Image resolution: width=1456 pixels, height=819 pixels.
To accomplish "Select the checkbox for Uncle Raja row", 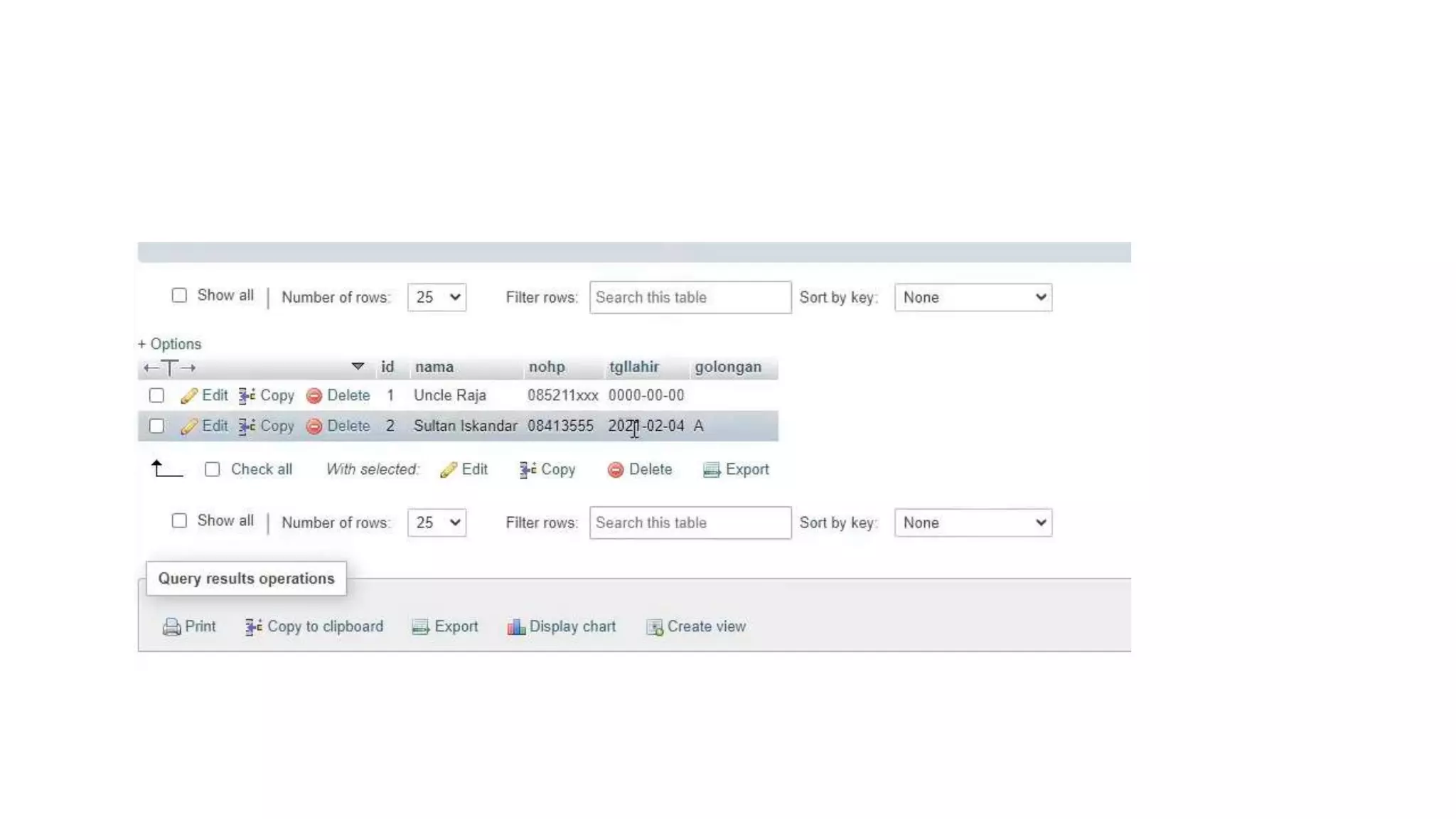I will [x=156, y=395].
